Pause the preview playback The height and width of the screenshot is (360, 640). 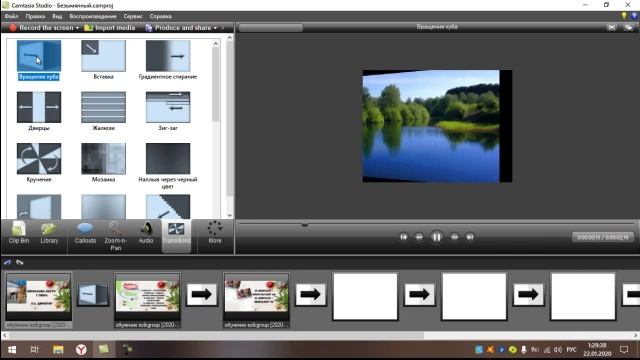[436, 237]
